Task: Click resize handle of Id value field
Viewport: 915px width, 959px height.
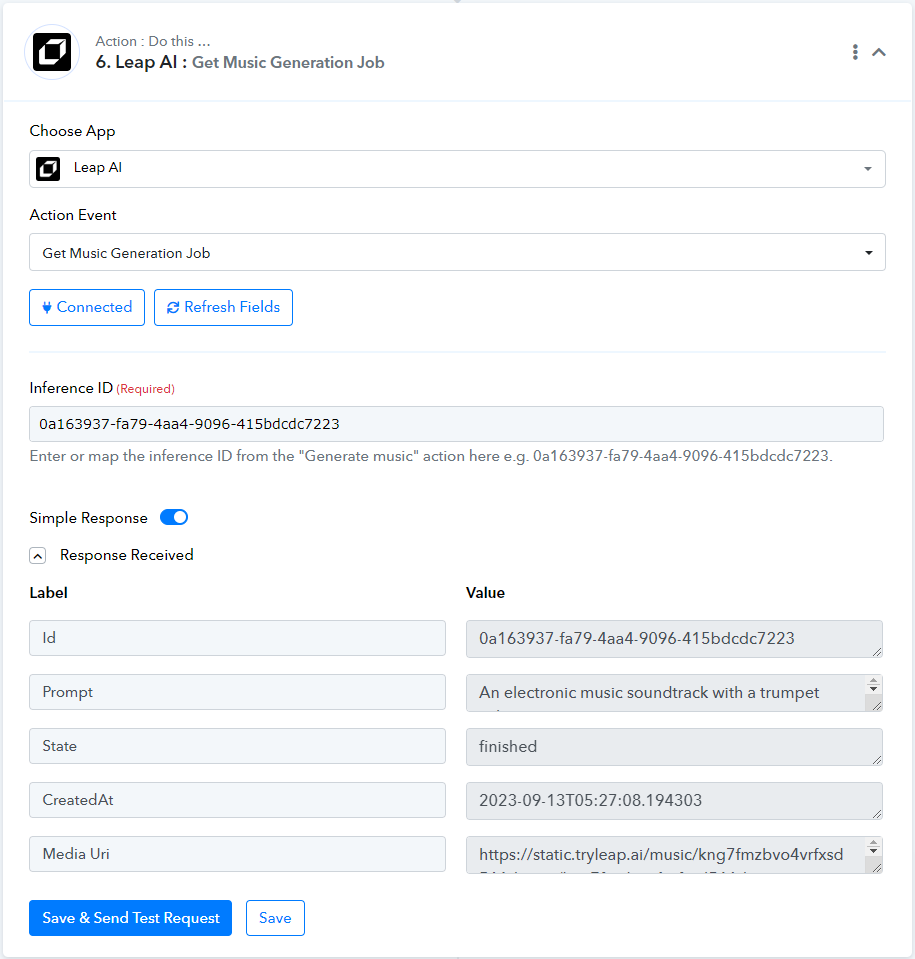Action: (x=877, y=652)
